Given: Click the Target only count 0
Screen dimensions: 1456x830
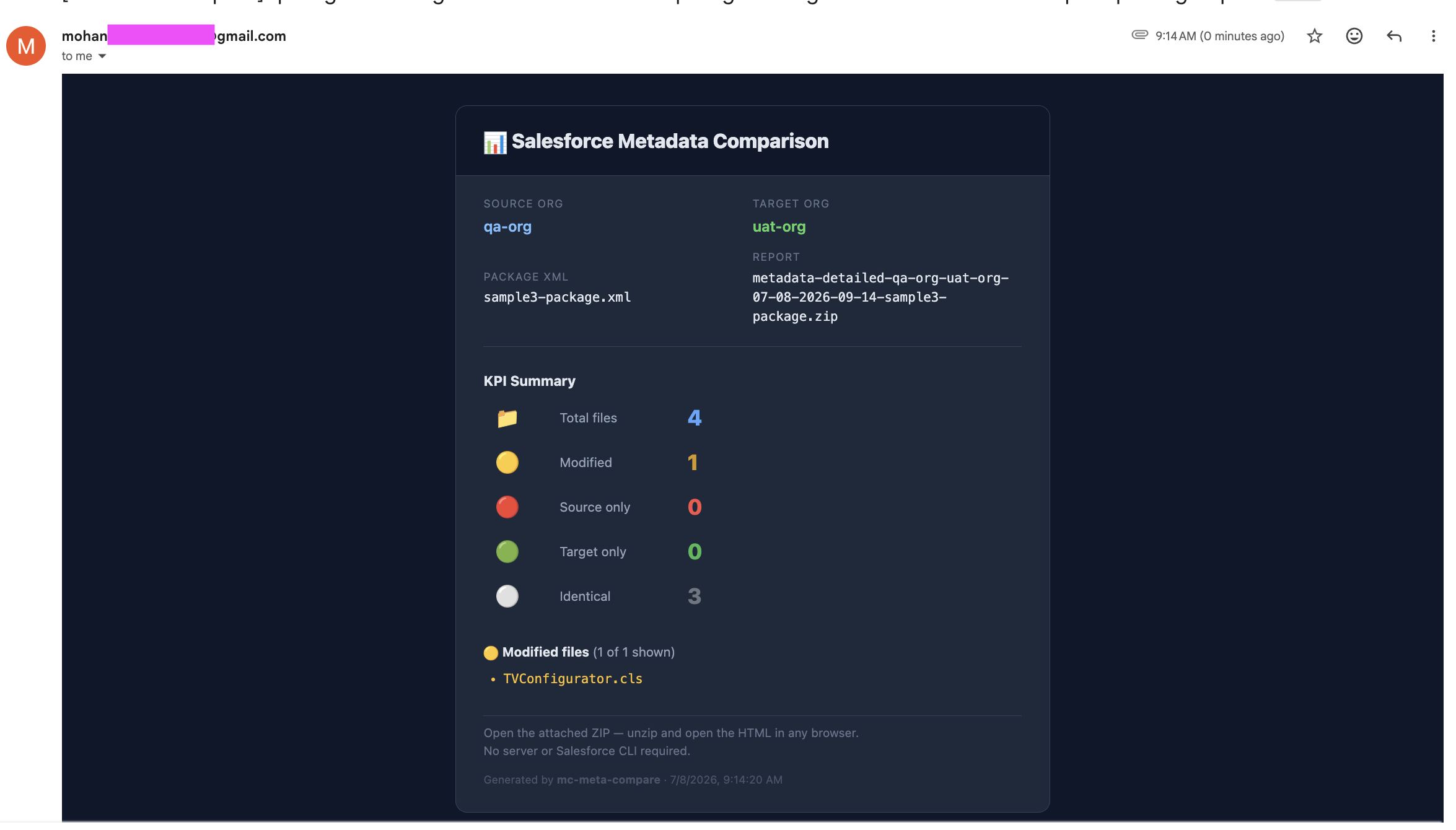Looking at the screenshot, I should [695, 552].
